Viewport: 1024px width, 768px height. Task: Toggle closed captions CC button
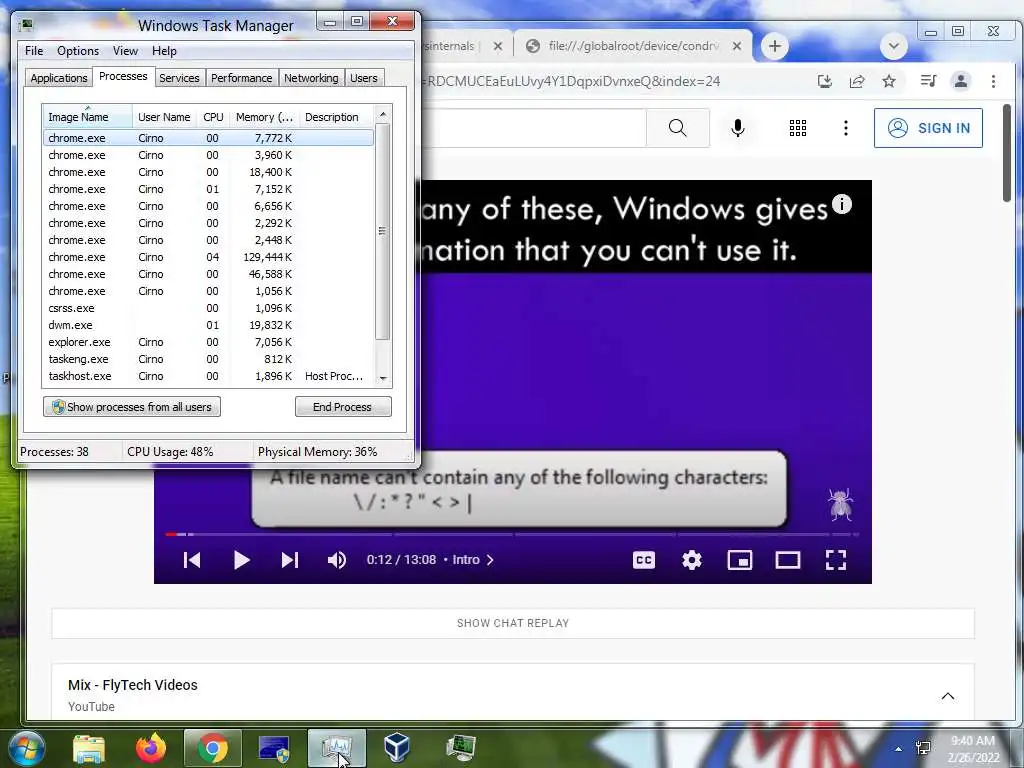[644, 560]
